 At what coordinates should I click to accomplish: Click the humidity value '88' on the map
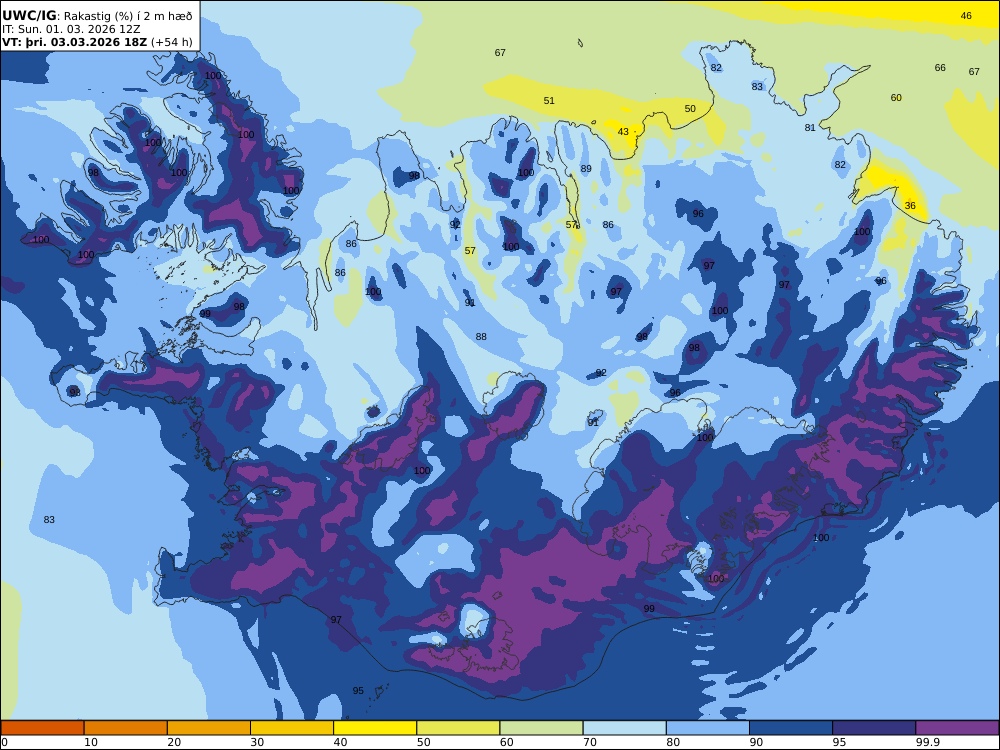[x=481, y=336]
